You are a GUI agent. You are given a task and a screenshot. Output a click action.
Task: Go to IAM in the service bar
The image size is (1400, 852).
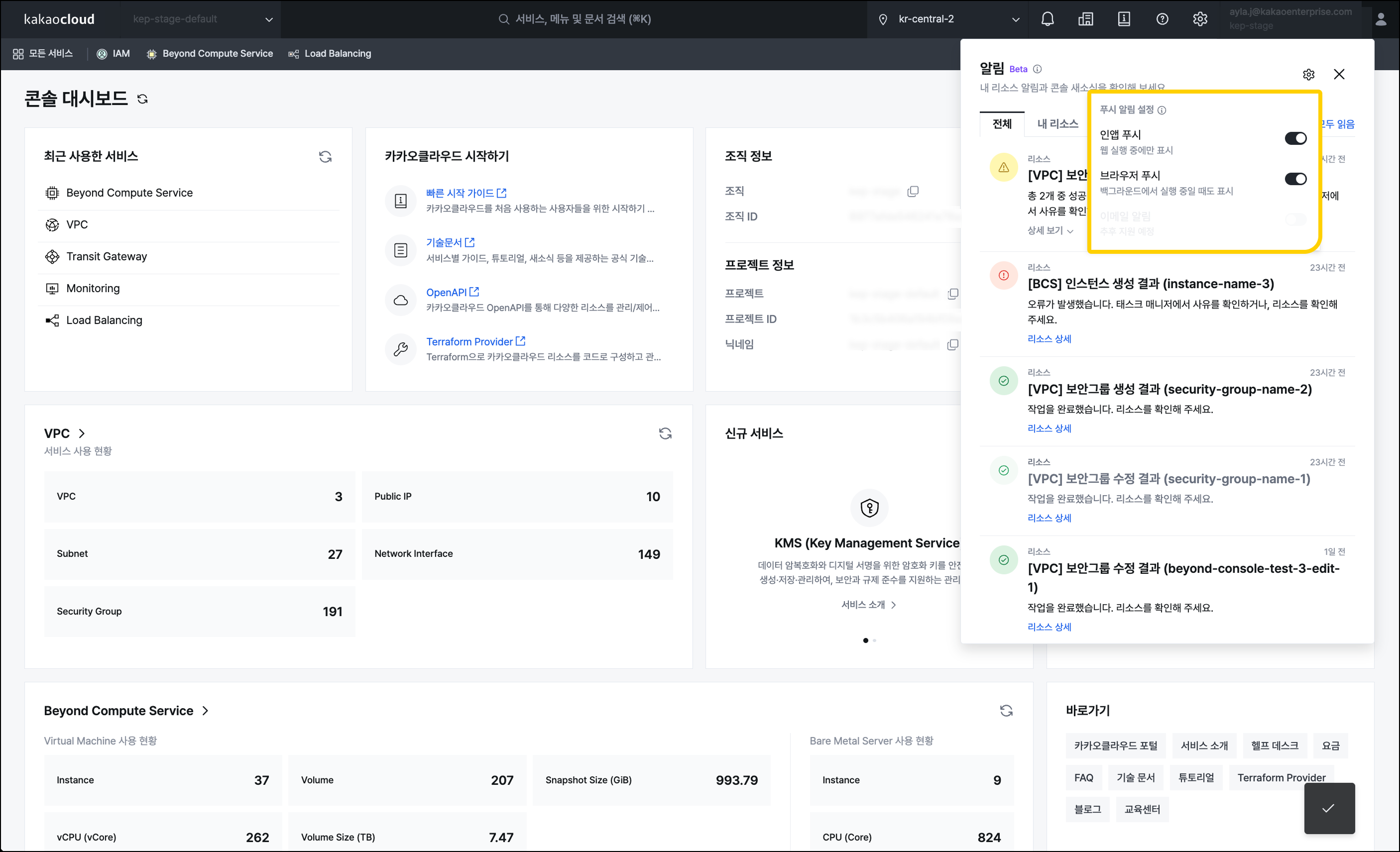coord(114,53)
